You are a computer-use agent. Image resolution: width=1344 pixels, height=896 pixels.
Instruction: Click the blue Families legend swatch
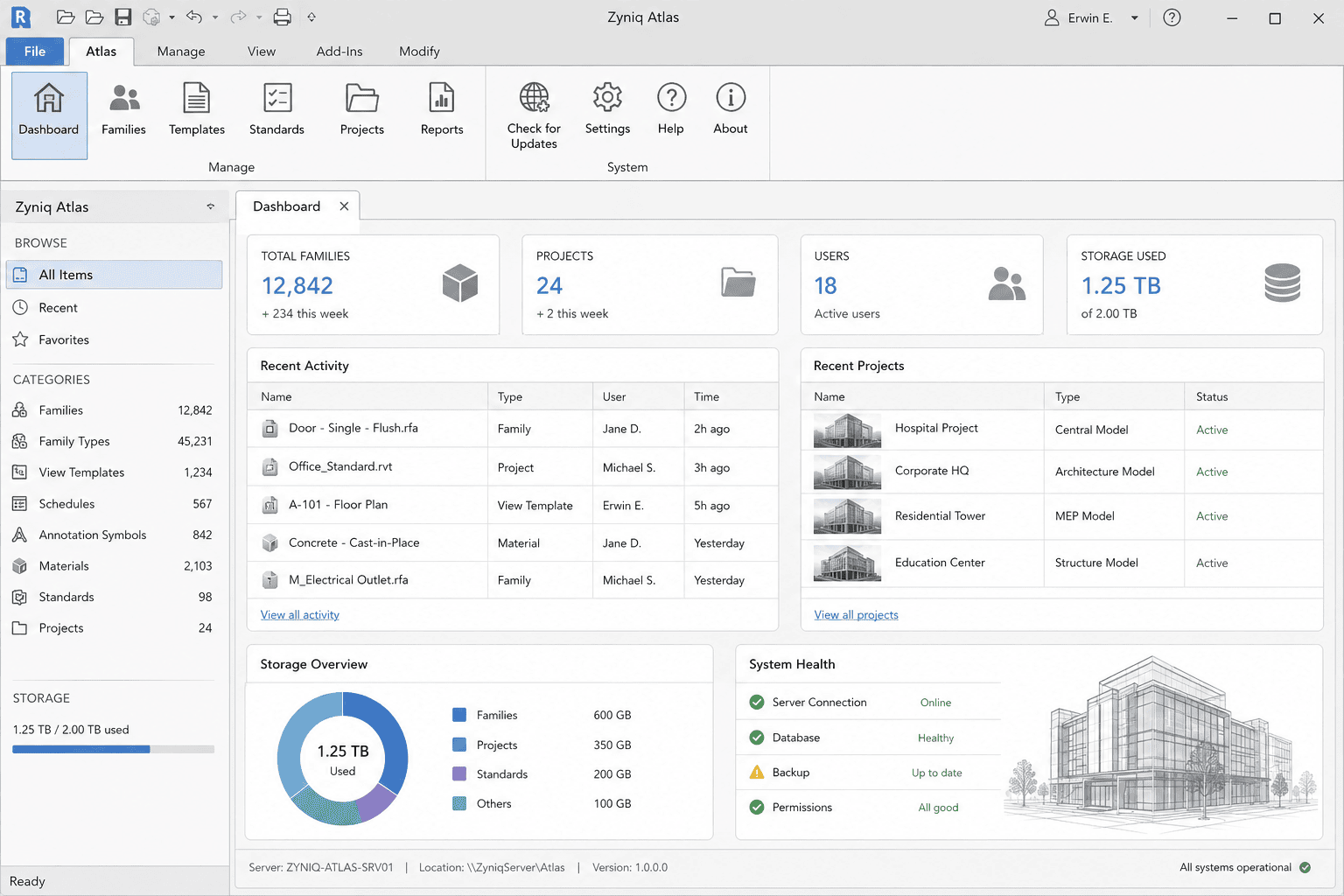click(x=459, y=715)
